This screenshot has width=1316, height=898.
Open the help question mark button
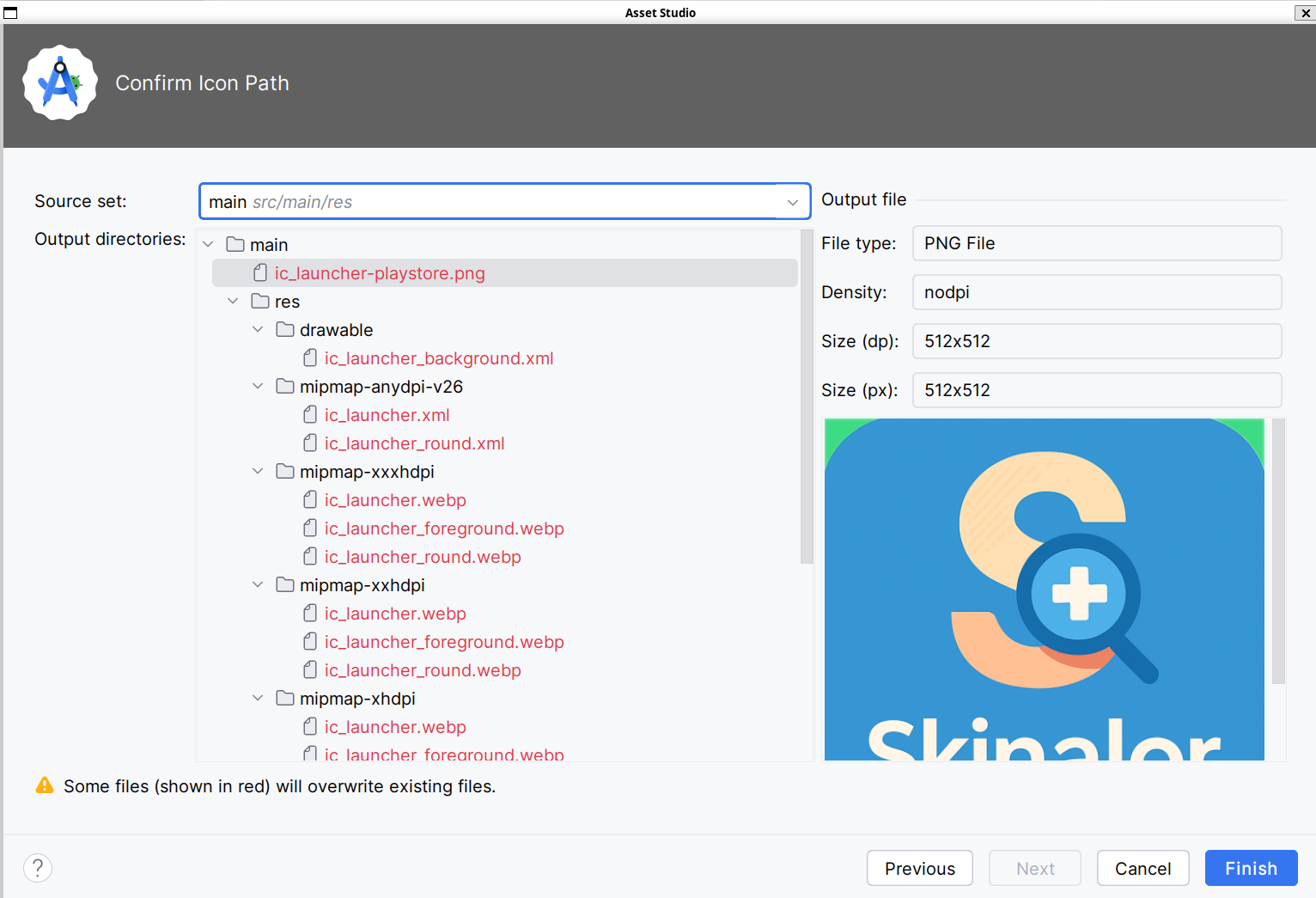[38, 868]
